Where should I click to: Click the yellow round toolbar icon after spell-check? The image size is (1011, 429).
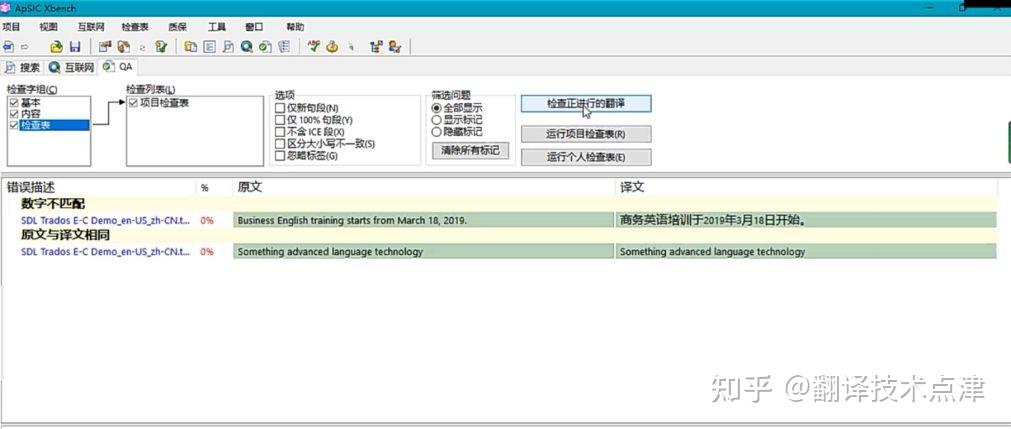click(333, 46)
